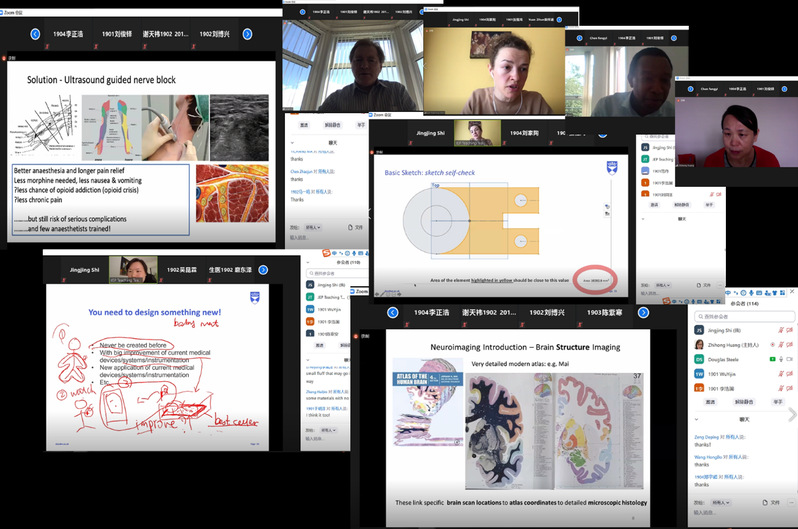The width and height of the screenshot is (798, 529).
Task: Collapse the 参会者 (114) panel chevron
Action: pyautogui.click(x=695, y=303)
